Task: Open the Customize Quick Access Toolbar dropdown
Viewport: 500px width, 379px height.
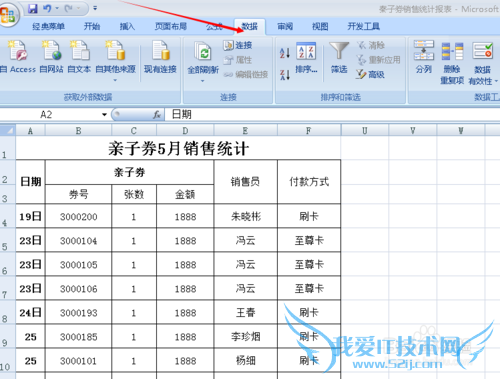Action: pos(95,8)
